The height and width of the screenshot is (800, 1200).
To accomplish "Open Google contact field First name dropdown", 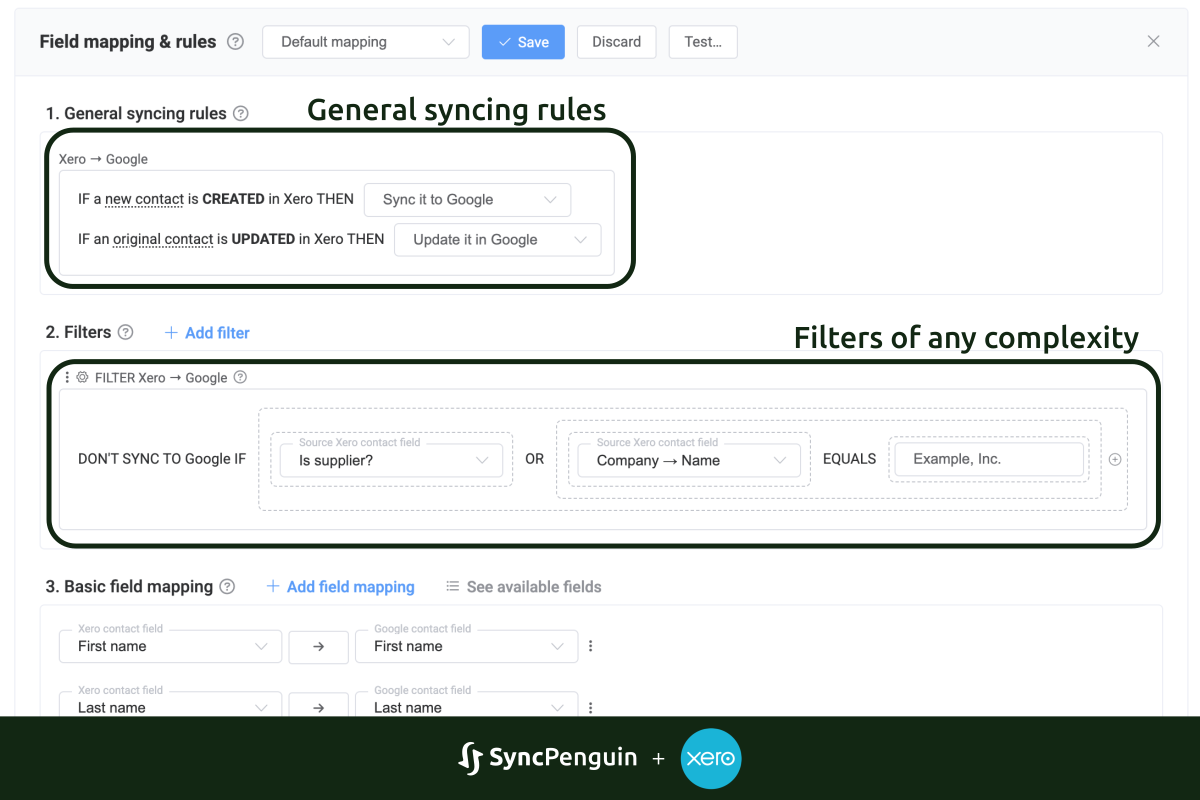I will (x=466, y=646).
